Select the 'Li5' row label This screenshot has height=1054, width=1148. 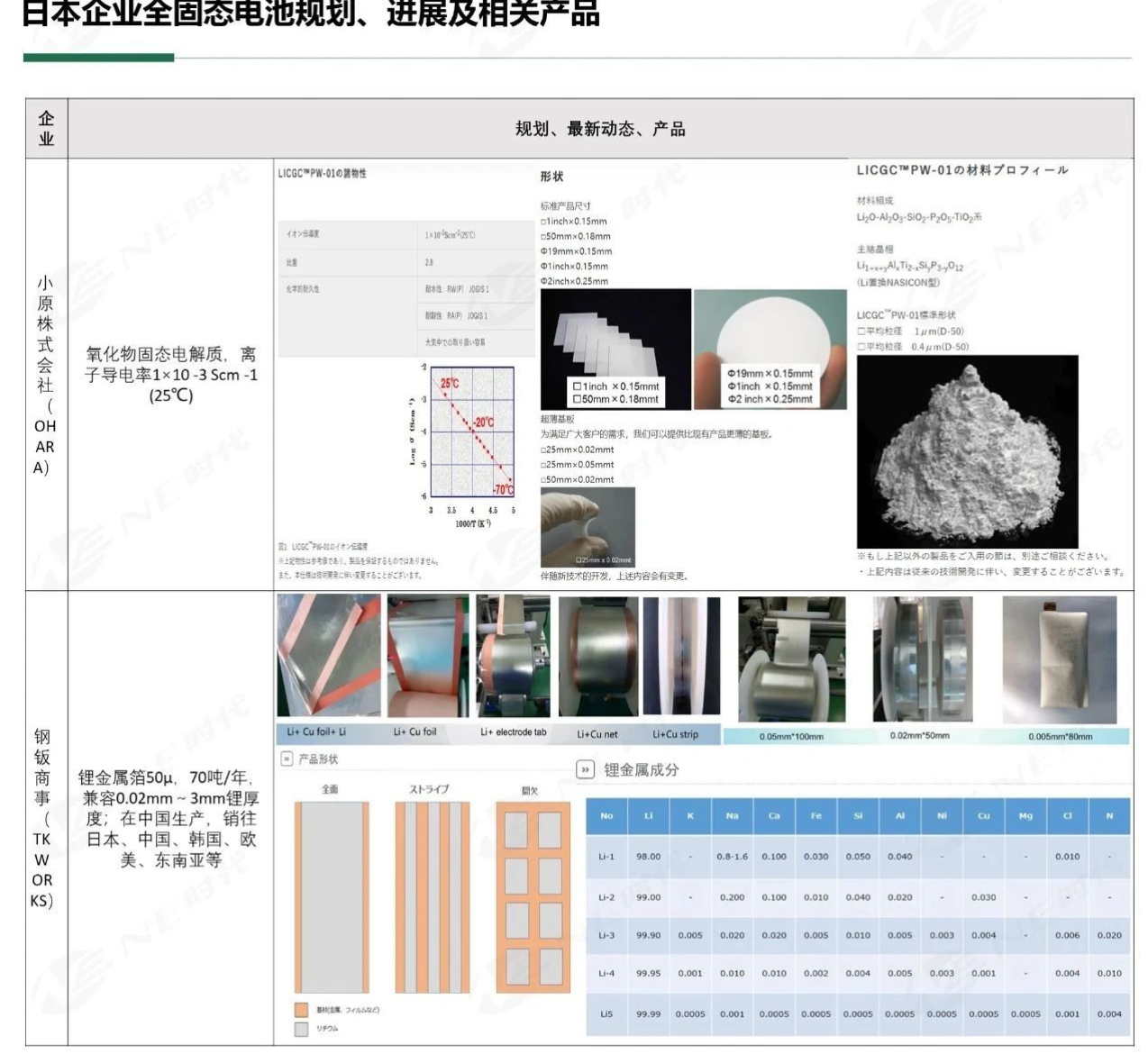606,1013
